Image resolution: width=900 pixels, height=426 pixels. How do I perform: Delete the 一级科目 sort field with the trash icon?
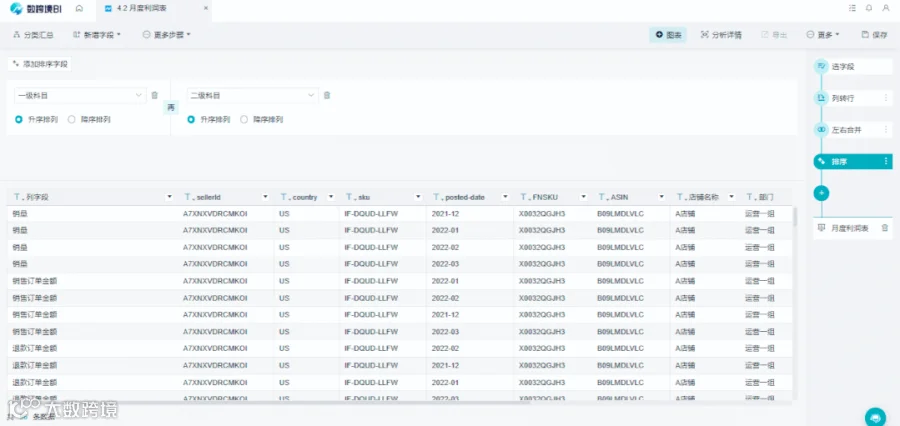point(154,95)
